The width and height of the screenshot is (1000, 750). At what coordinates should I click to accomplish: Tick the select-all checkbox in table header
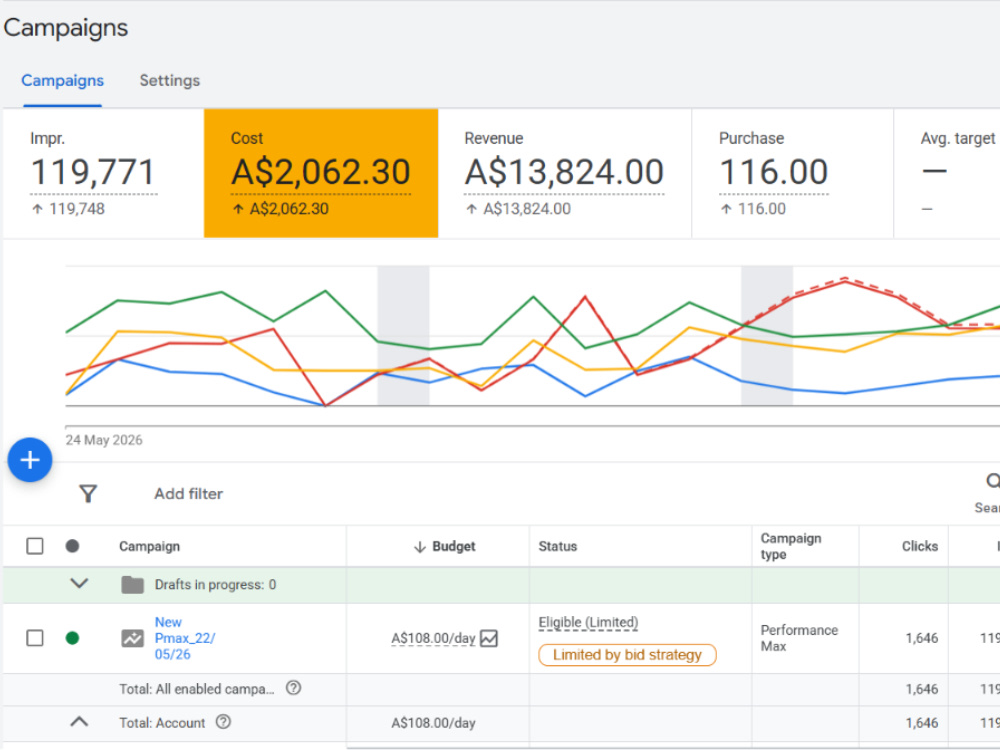point(35,546)
